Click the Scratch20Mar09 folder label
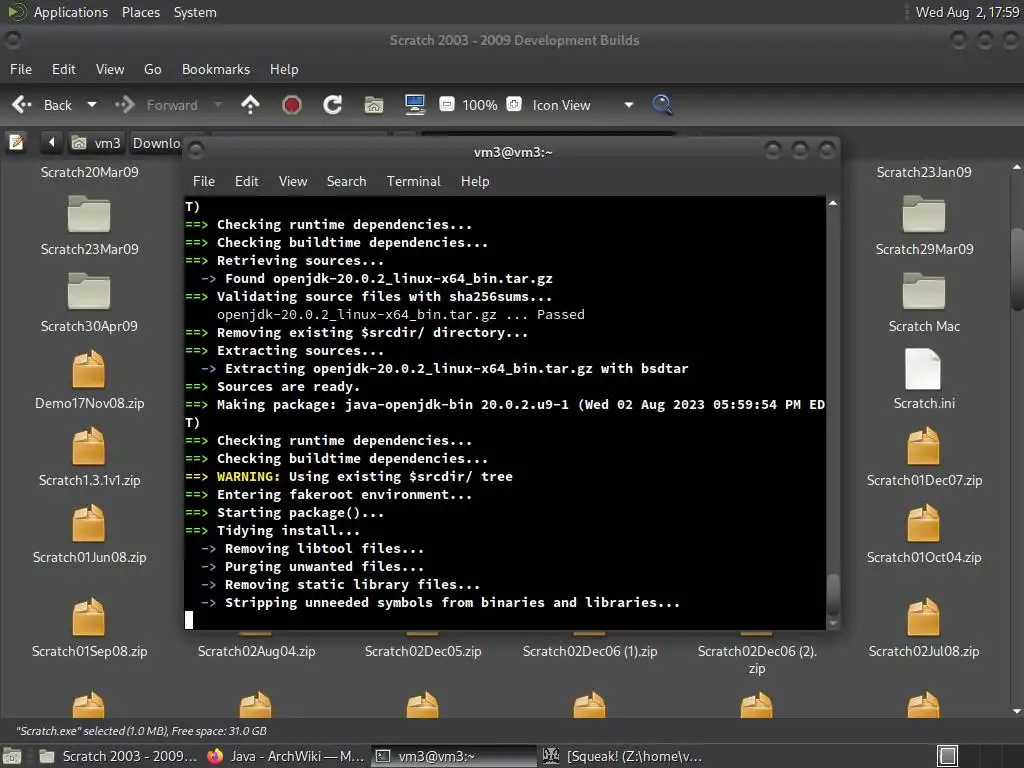 point(89,172)
